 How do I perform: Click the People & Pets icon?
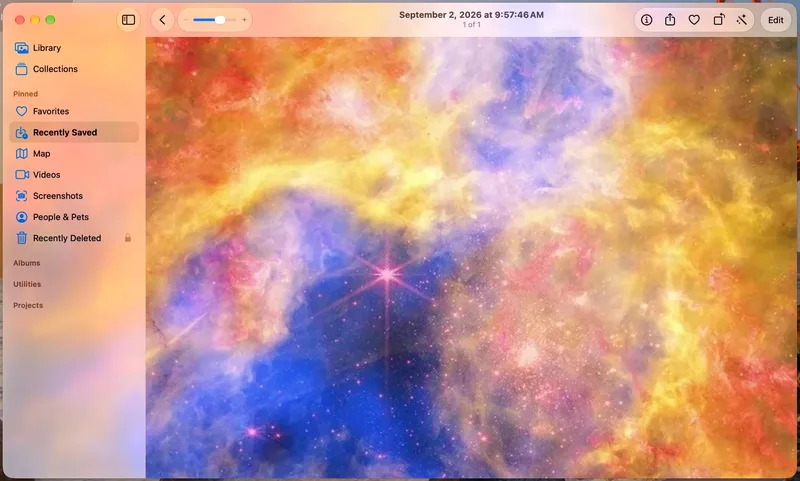(x=21, y=217)
